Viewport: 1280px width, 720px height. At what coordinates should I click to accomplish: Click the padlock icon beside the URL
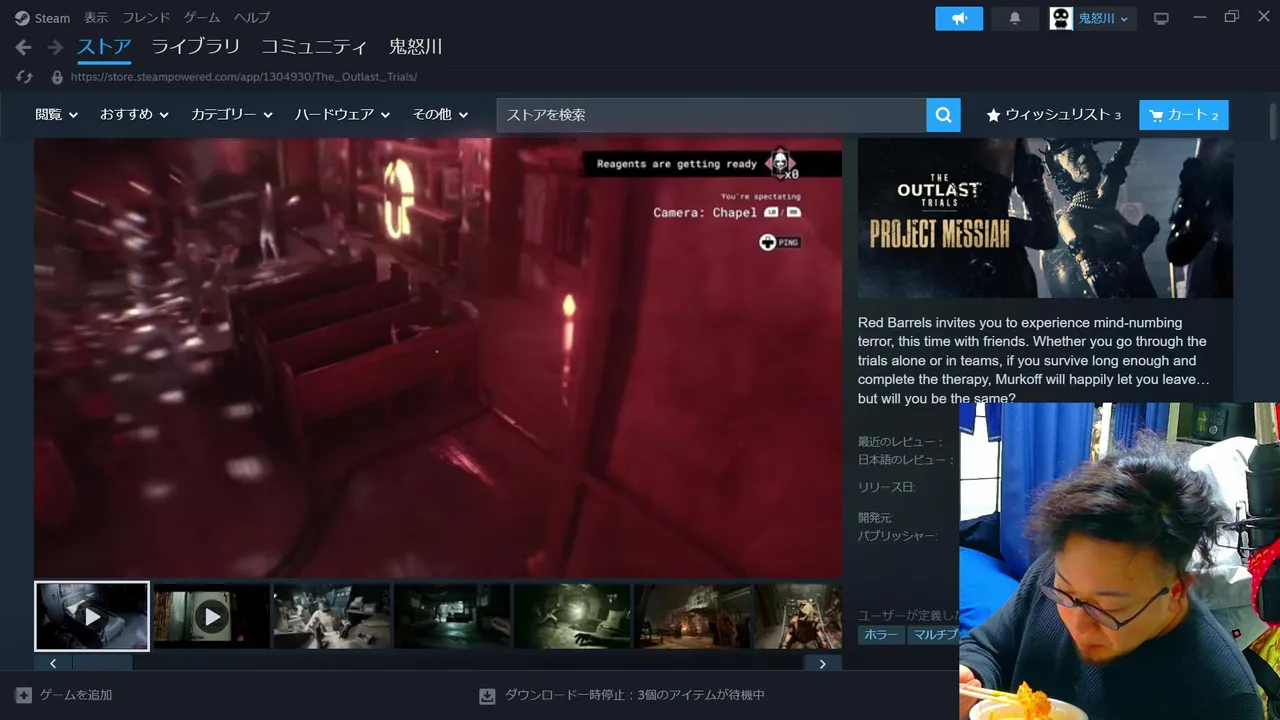[x=57, y=77]
